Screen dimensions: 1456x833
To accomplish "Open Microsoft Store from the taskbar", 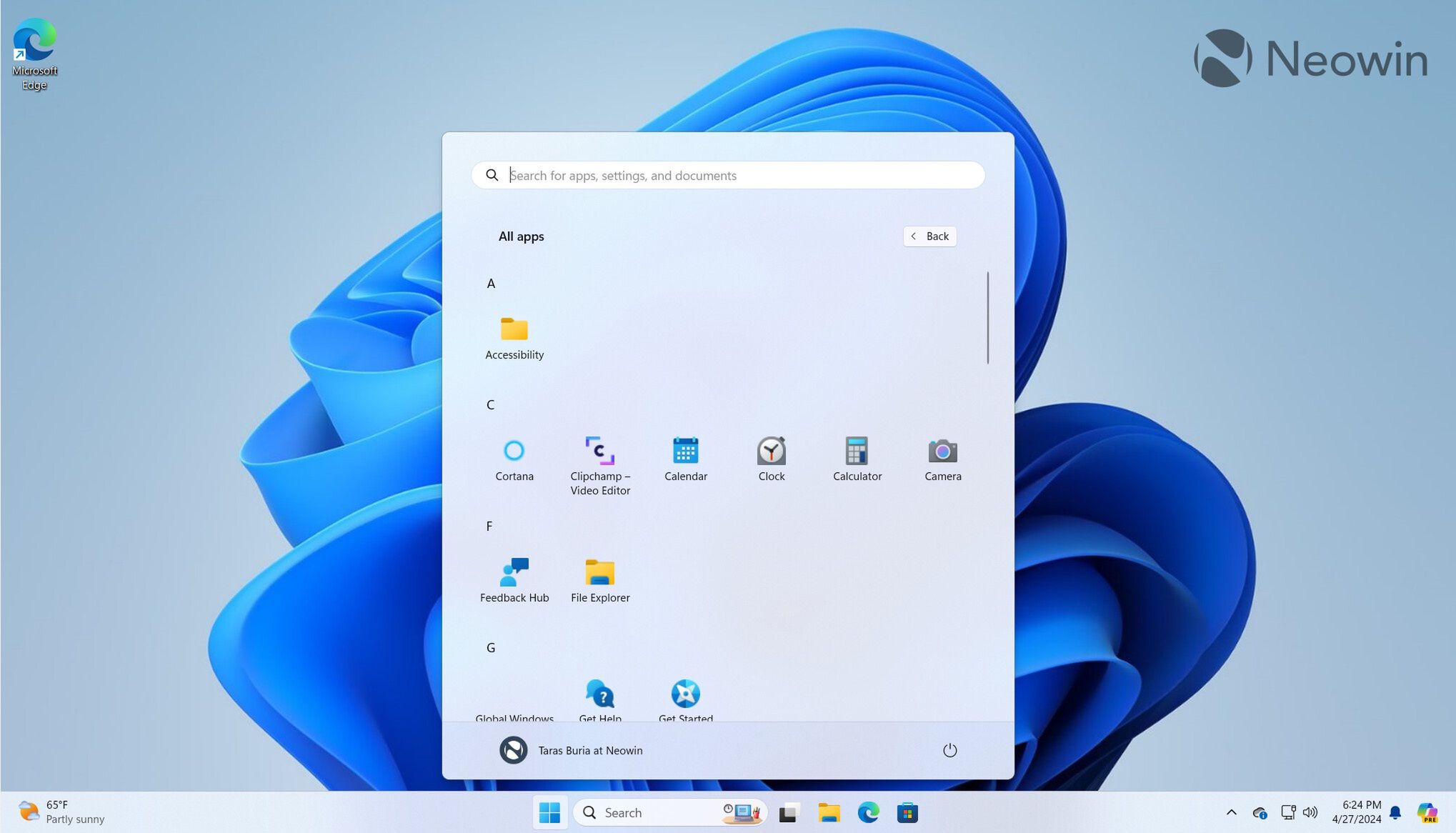I will tap(907, 812).
